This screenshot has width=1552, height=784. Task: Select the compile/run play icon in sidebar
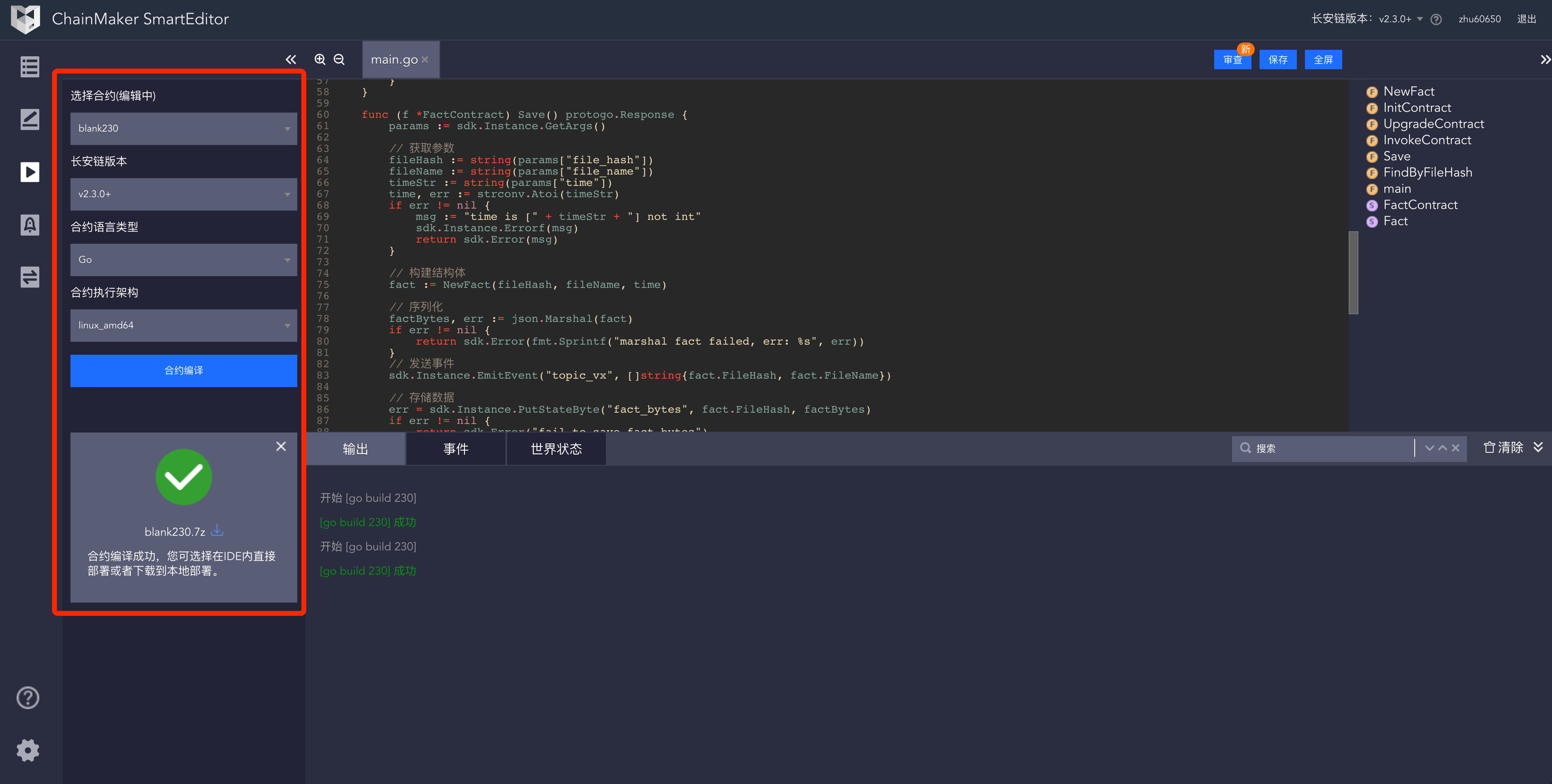pos(30,173)
